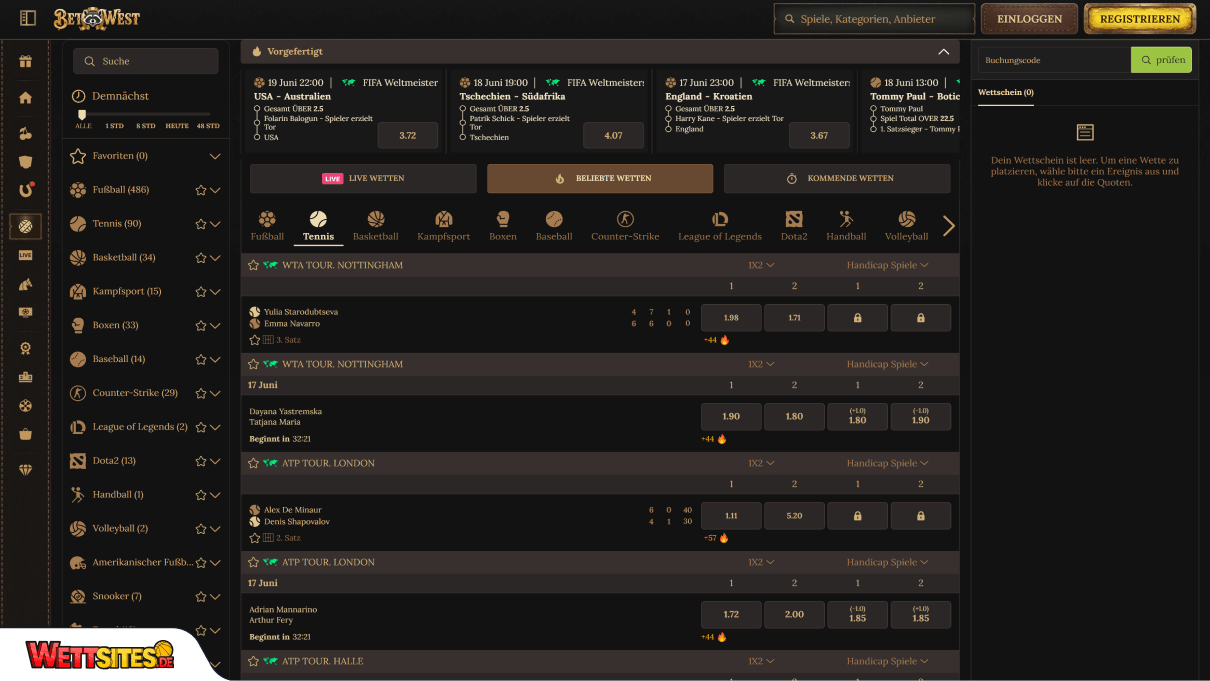Screen dimensions: 1210x681
Task: Open the shopping basket icon in sidebar
Action: click(26, 435)
